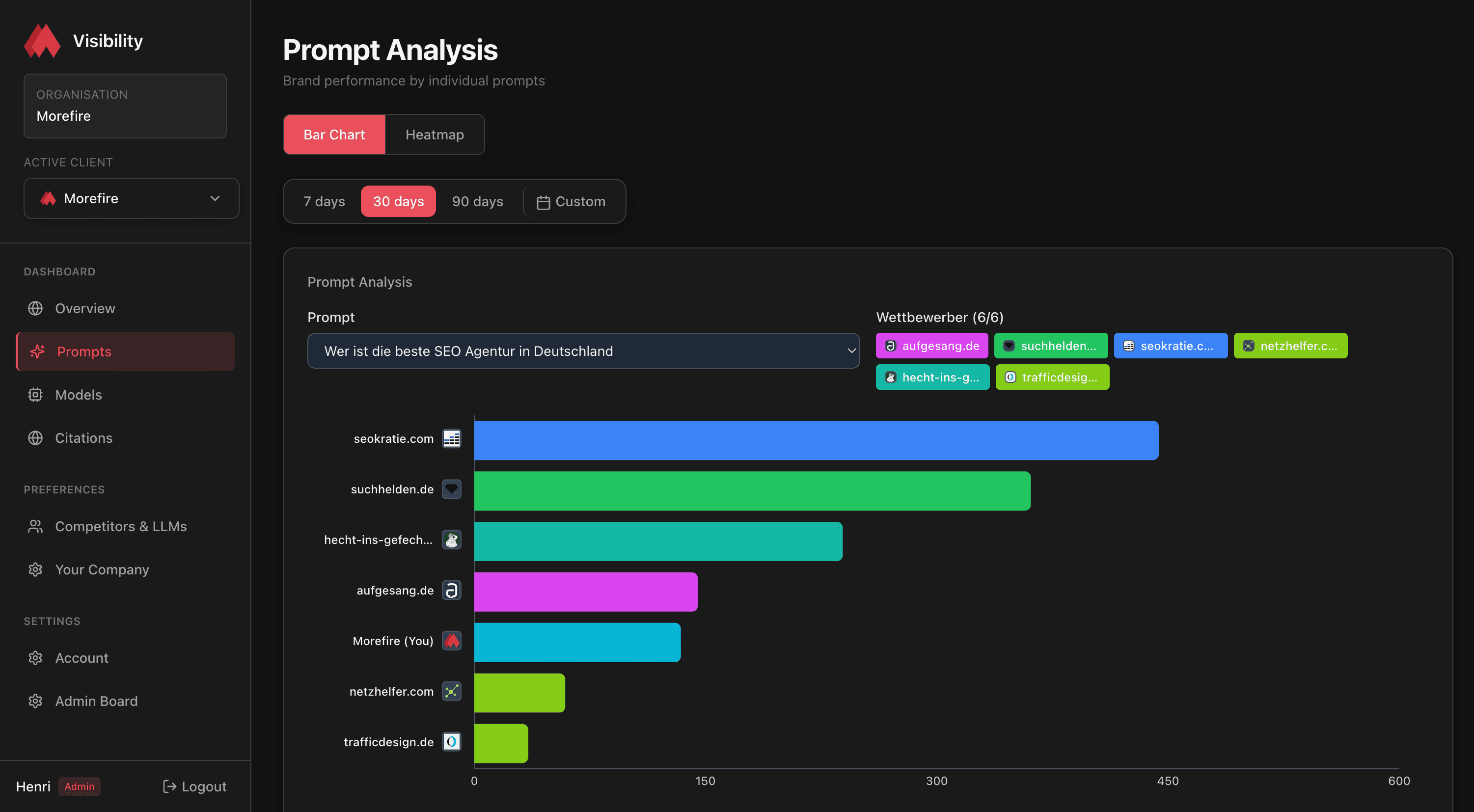The image size is (1474, 812).
Task: Click the netzhelfer.com favicon in the chart
Action: (x=452, y=691)
